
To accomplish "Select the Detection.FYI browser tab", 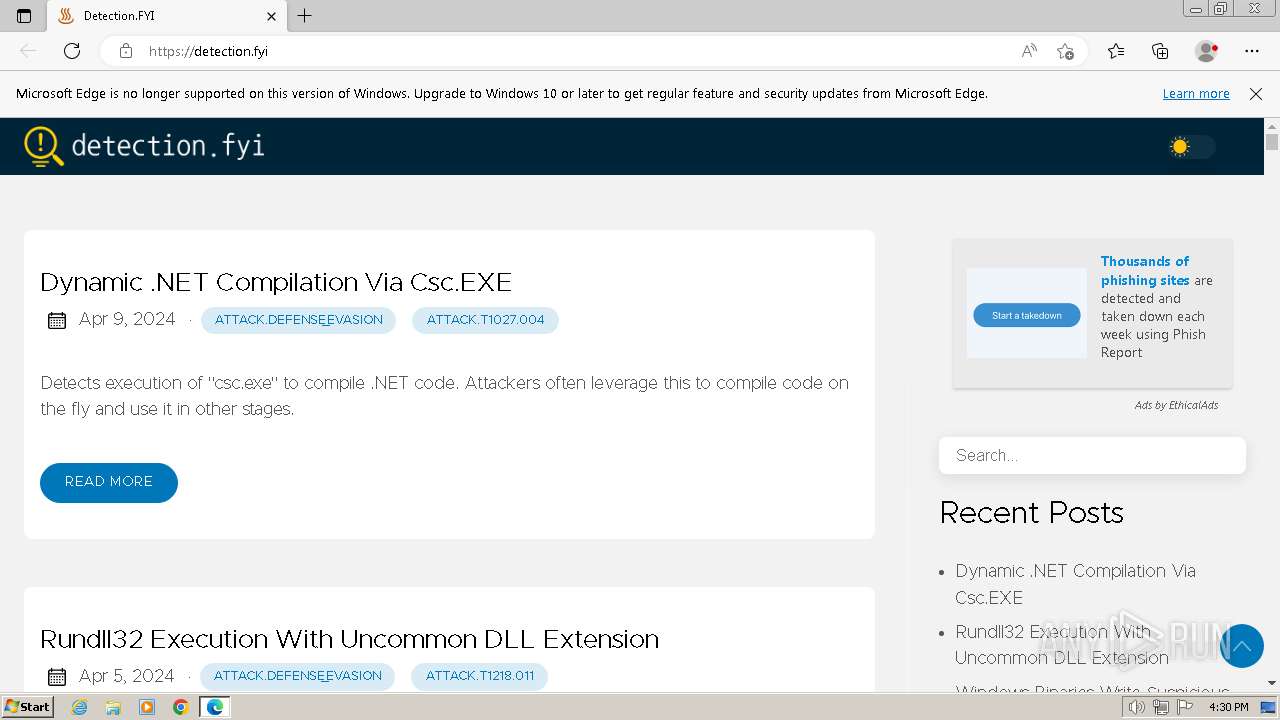I will pos(166,16).
